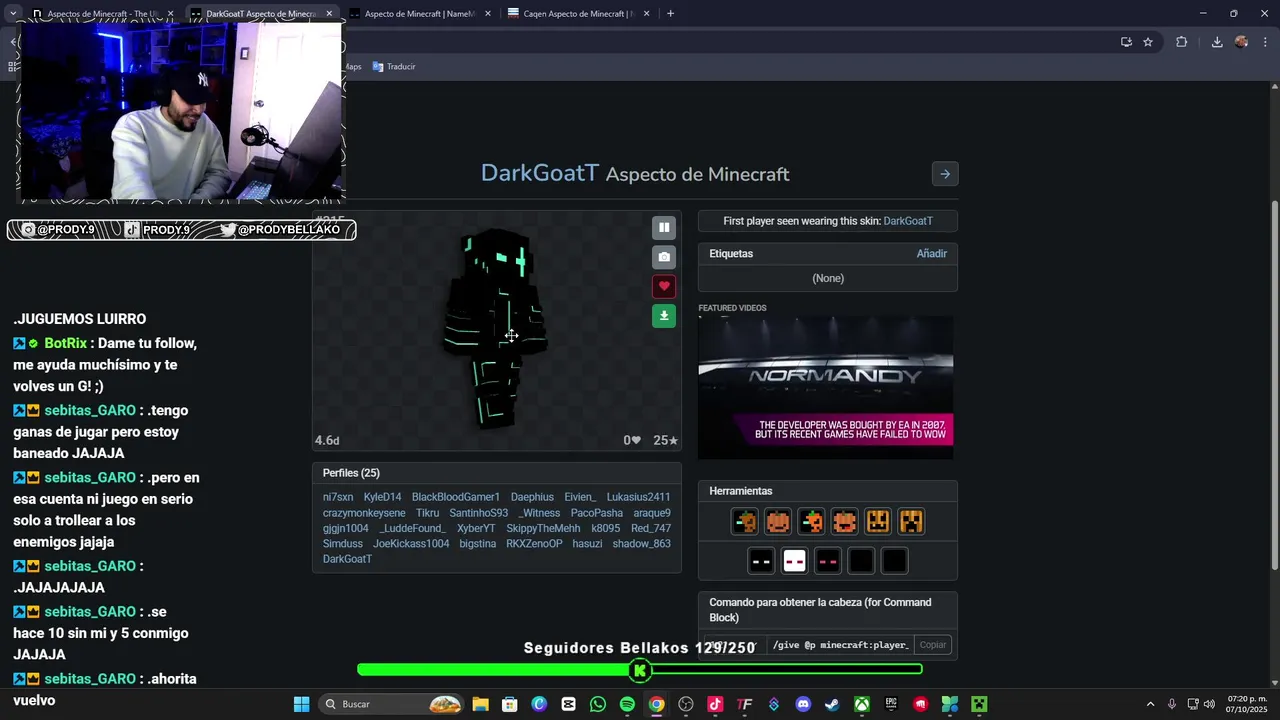
Task: Bookmark this page with the star
Action: tap(1148, 42)
